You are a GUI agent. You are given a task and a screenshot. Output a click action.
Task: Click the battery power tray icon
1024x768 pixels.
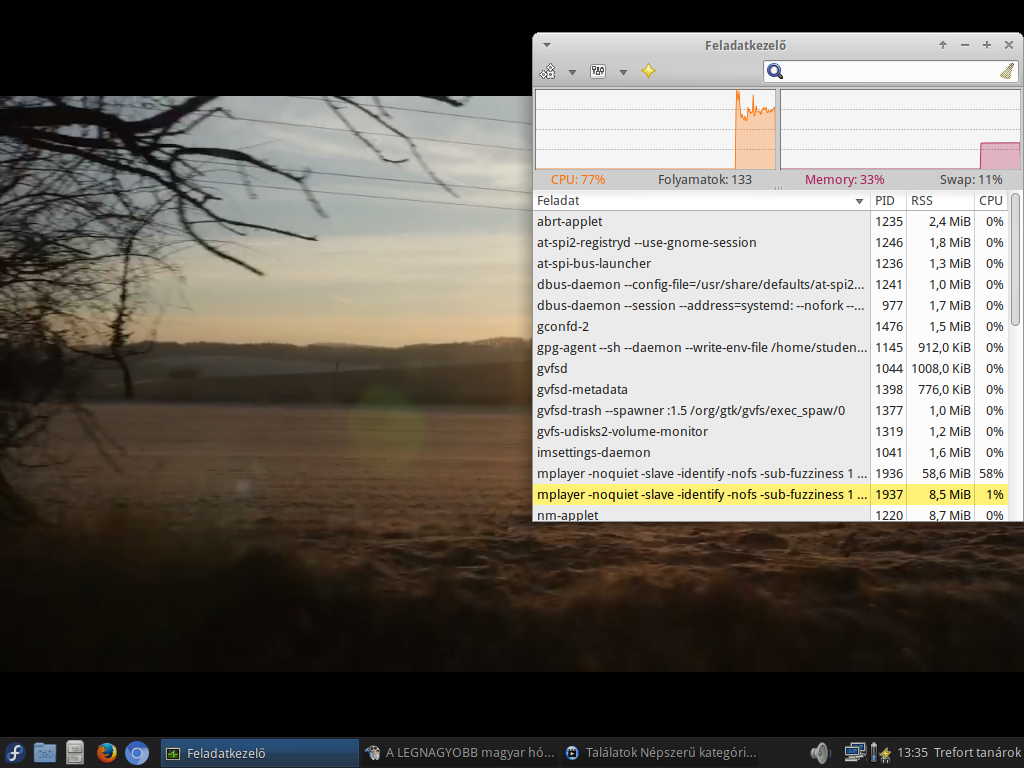click(x=880, y=753)
